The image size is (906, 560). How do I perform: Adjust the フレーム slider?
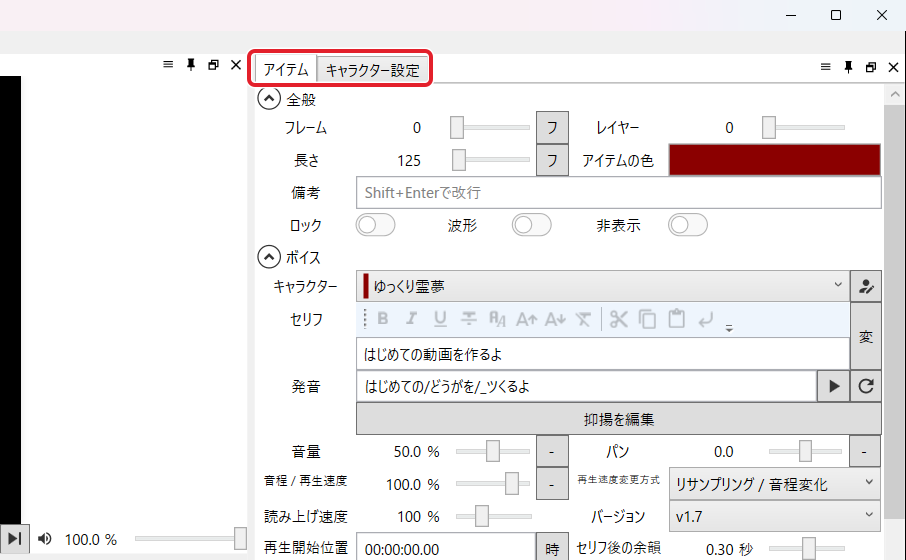[490, 127]
